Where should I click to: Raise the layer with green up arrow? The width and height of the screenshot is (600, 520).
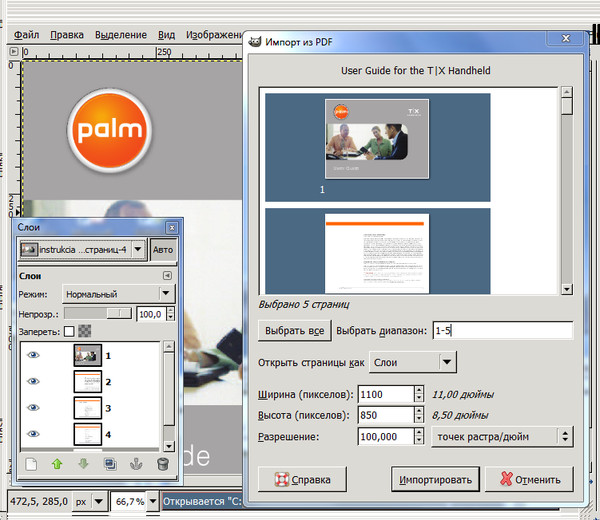(x=57, y=464)
